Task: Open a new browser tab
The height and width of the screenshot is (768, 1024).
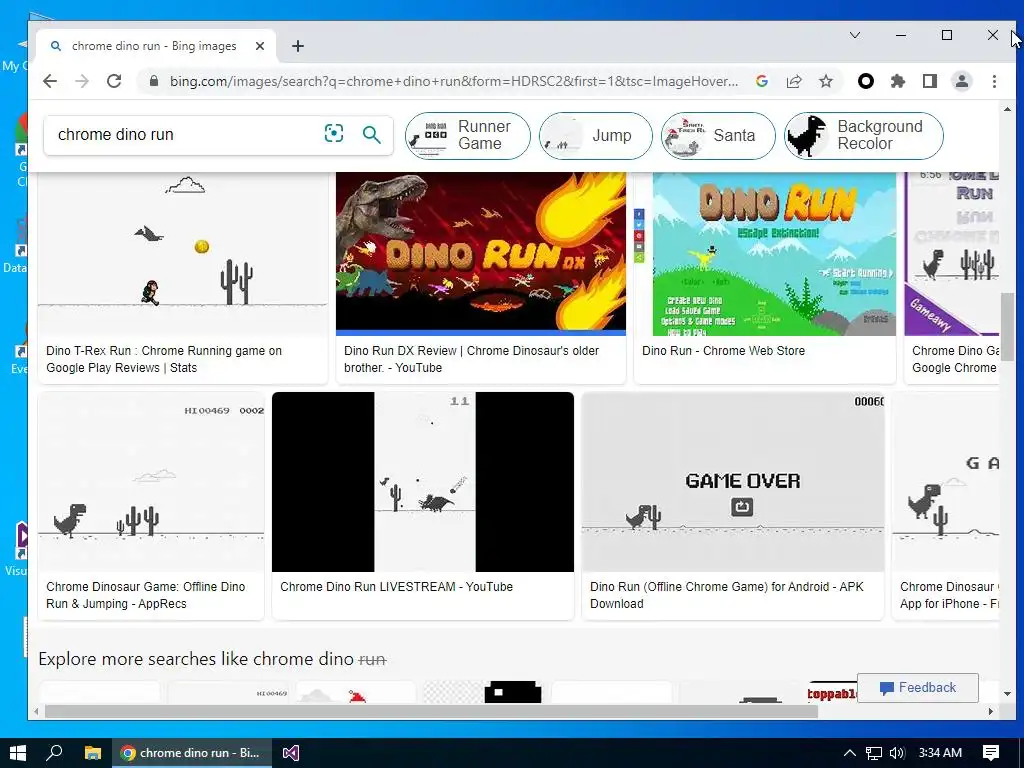Action: point(298,46)
